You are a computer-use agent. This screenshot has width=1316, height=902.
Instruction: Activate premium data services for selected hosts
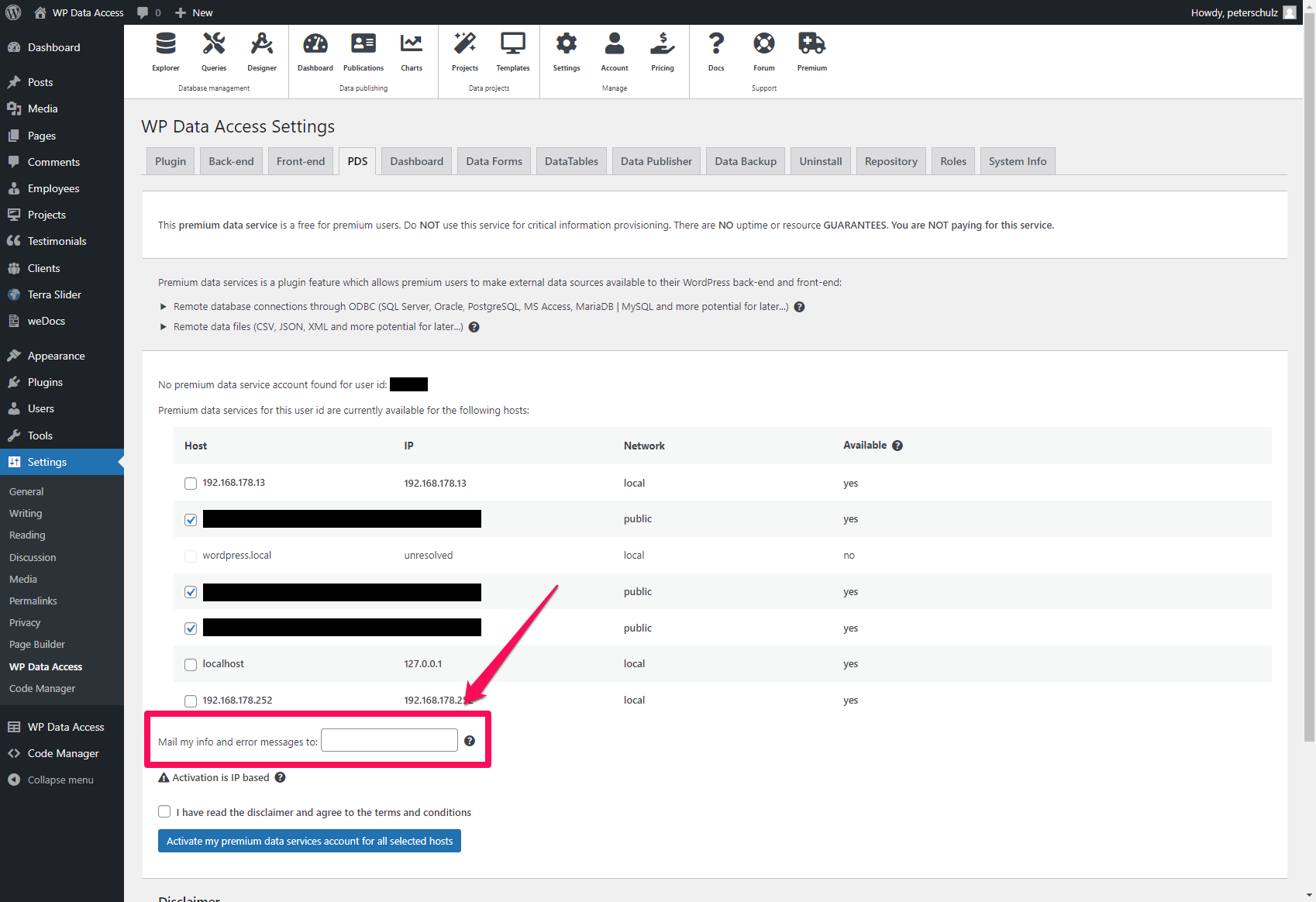[x=309, y=841]
